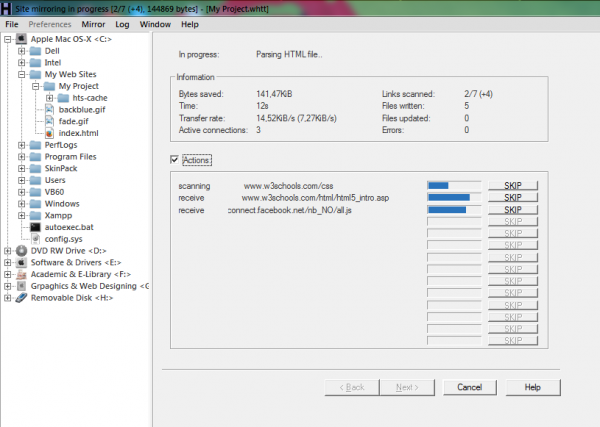Click the fade.gif image file icon
600x427 pixels.
click(49, 121)
